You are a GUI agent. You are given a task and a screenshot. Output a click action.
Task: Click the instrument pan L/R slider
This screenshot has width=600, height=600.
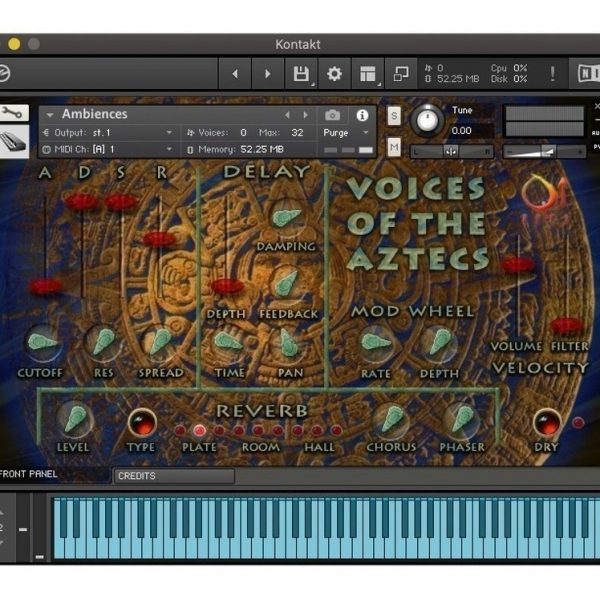452,152
